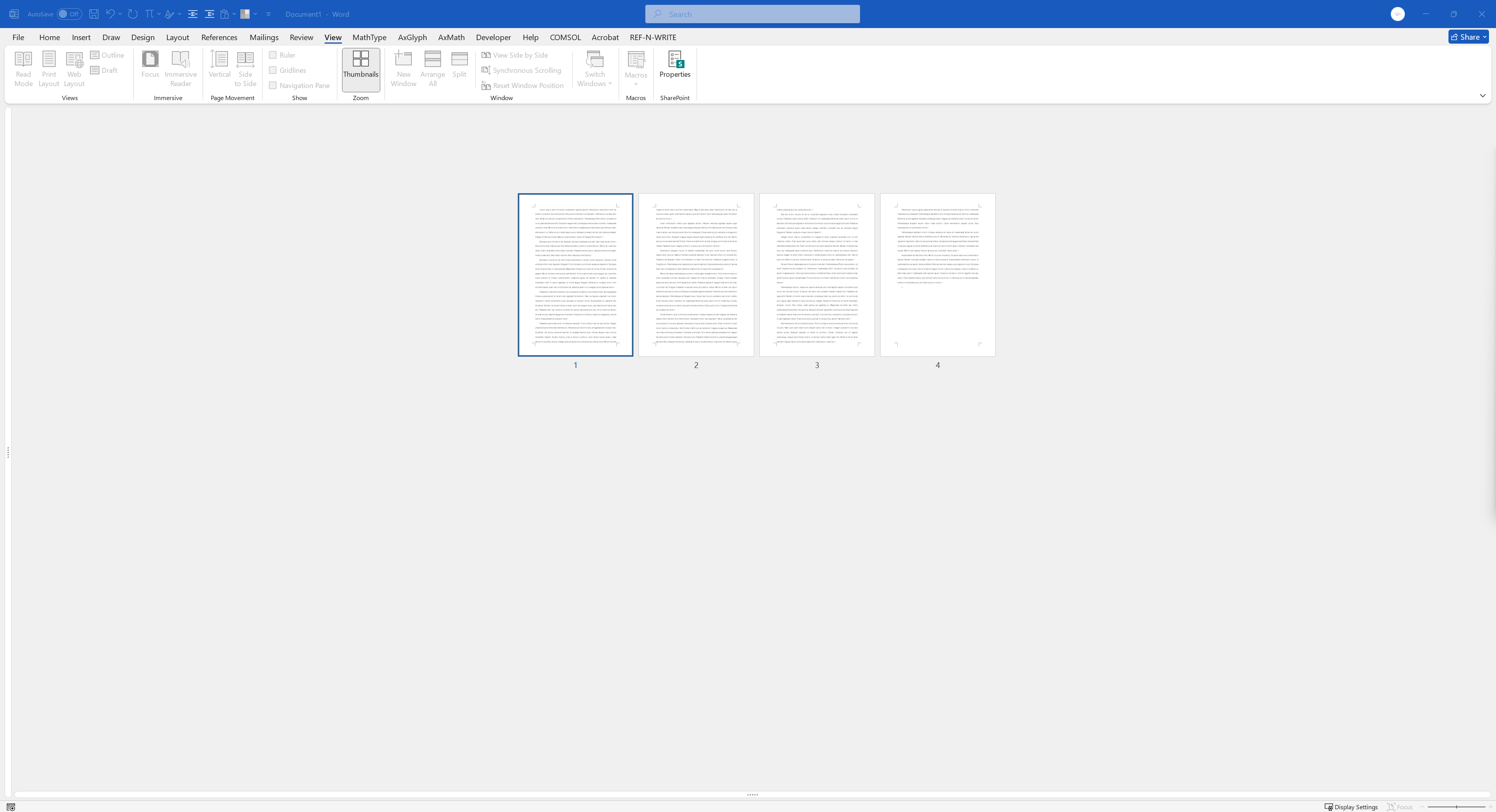Turn on the Navigation Pane checkbox
Image resolution: width=1496 pixels, height=812 pixels.
(x=272, y=85)
